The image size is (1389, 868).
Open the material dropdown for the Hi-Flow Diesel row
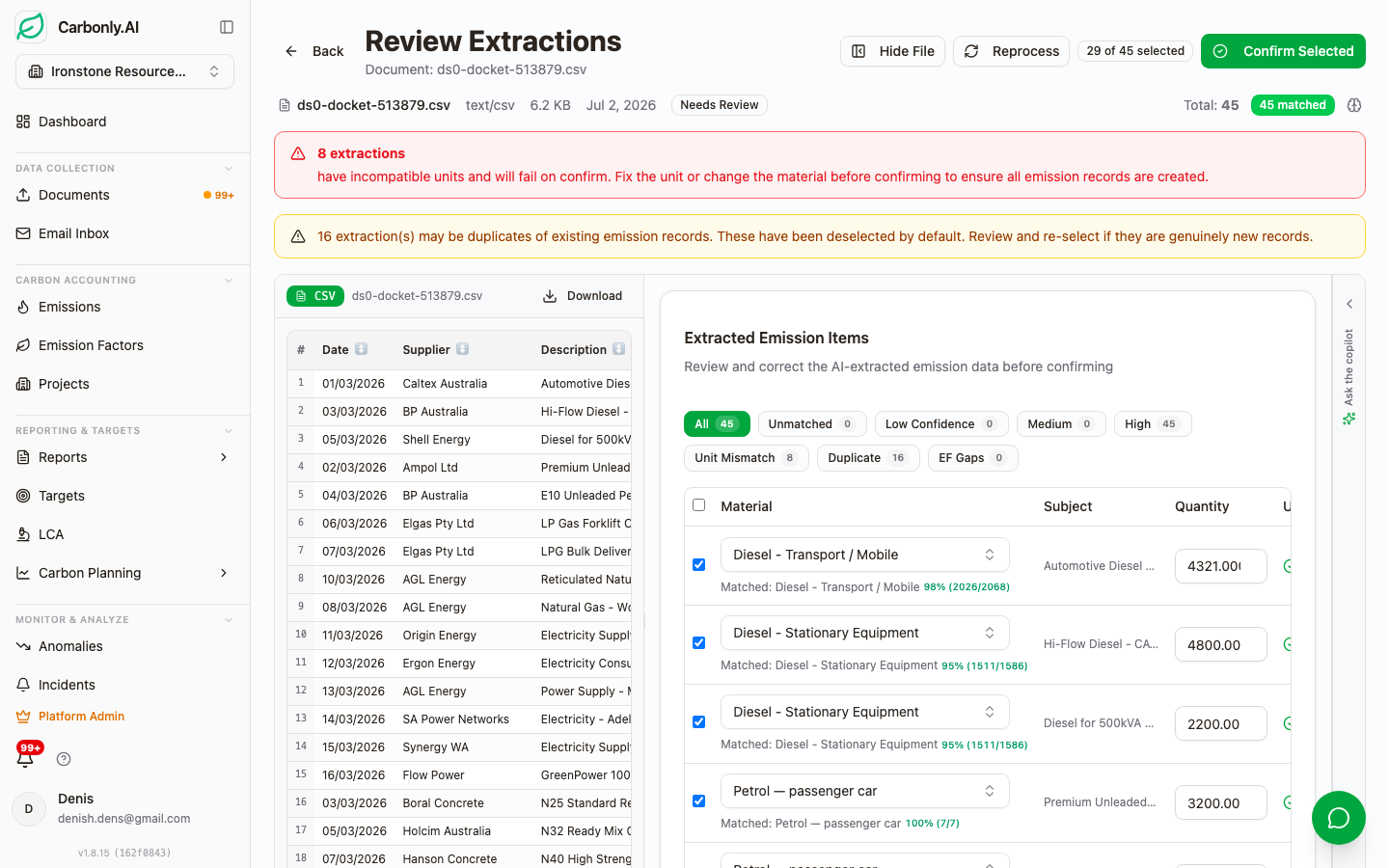click(x=865, y=633)
